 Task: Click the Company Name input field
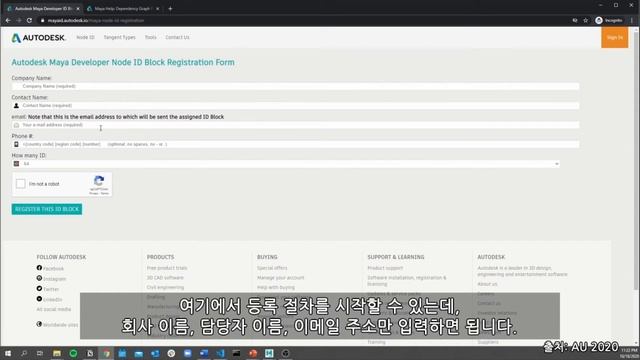coord(295,86)
